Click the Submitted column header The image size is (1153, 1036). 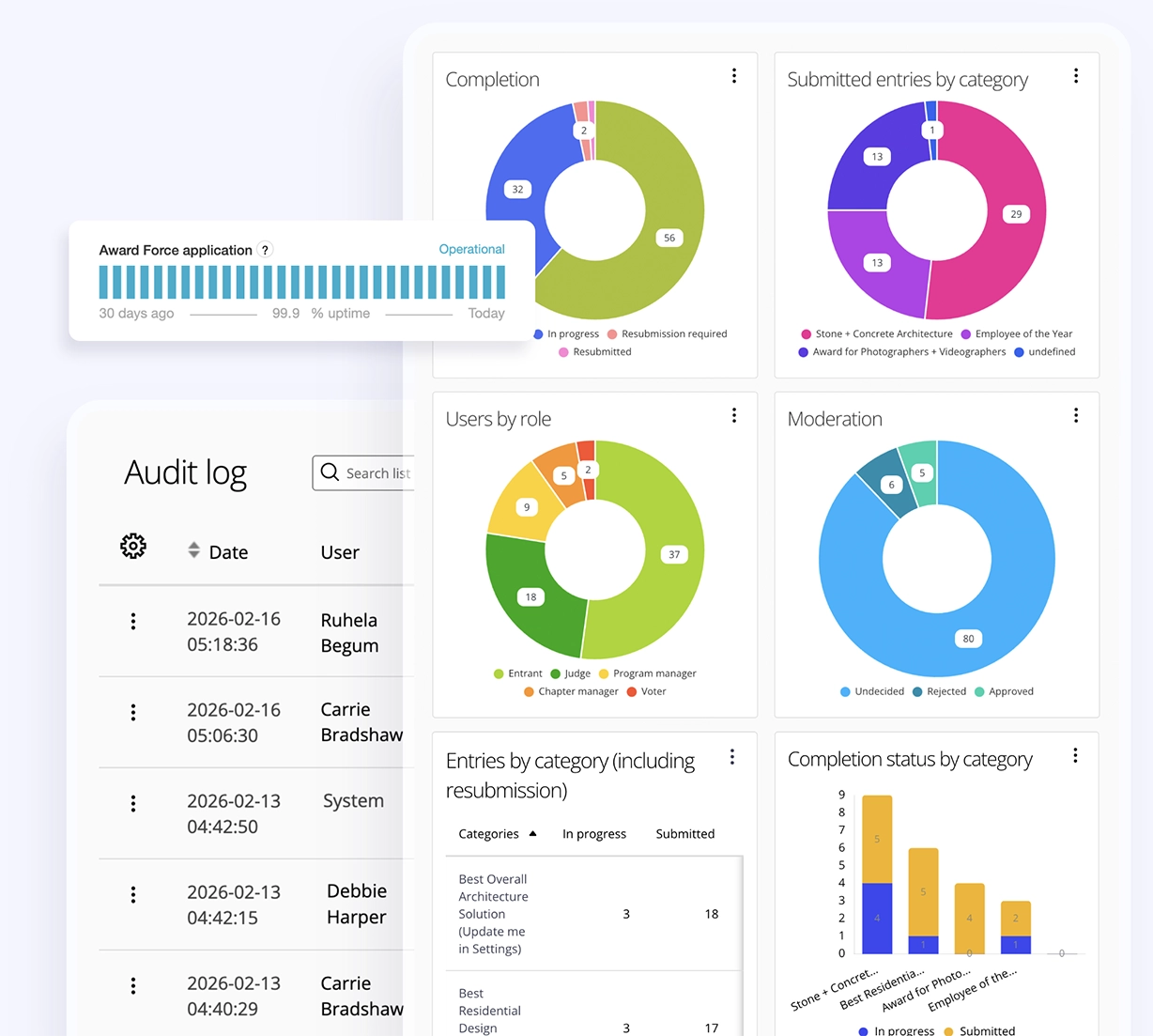coord(684,833)
